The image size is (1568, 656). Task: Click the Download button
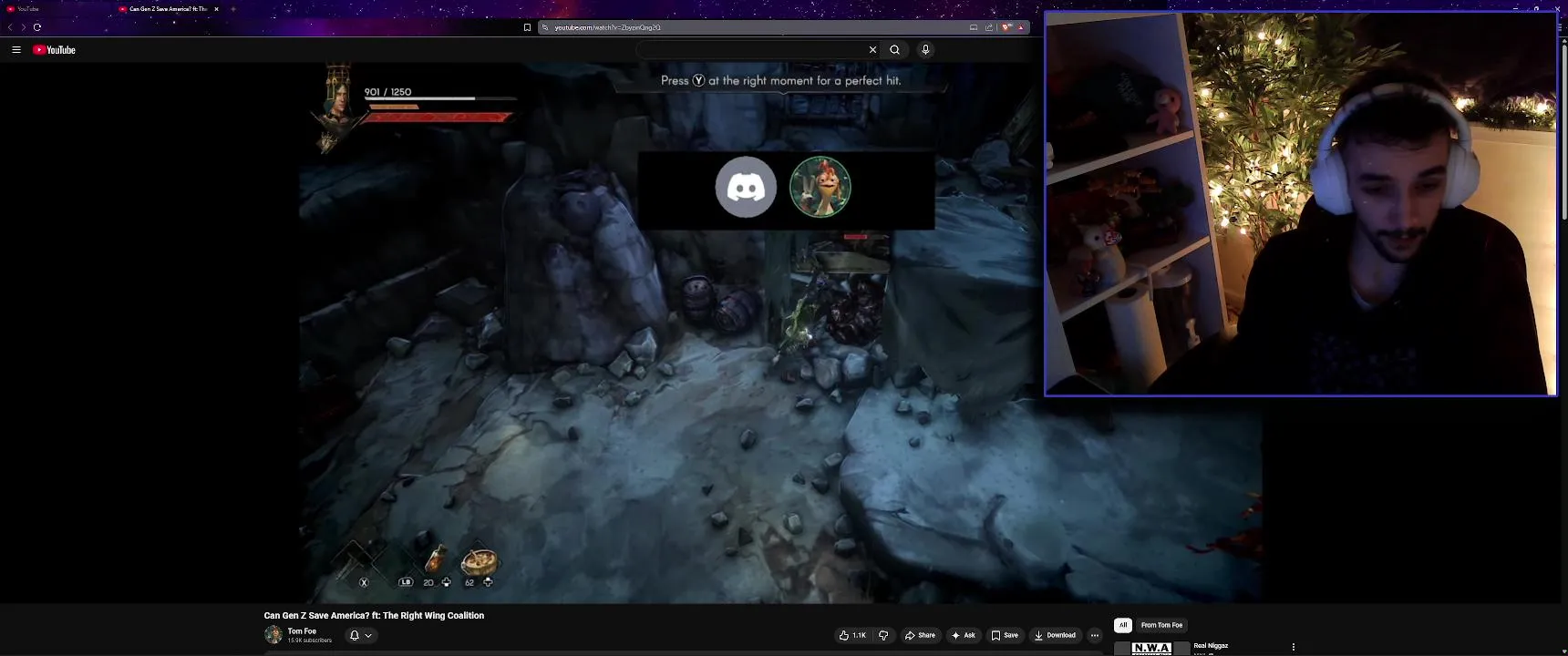[x=1055, y=636]
